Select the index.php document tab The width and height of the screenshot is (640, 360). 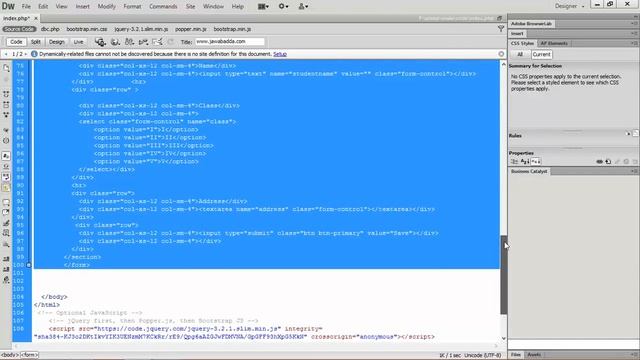pos(16,18)
